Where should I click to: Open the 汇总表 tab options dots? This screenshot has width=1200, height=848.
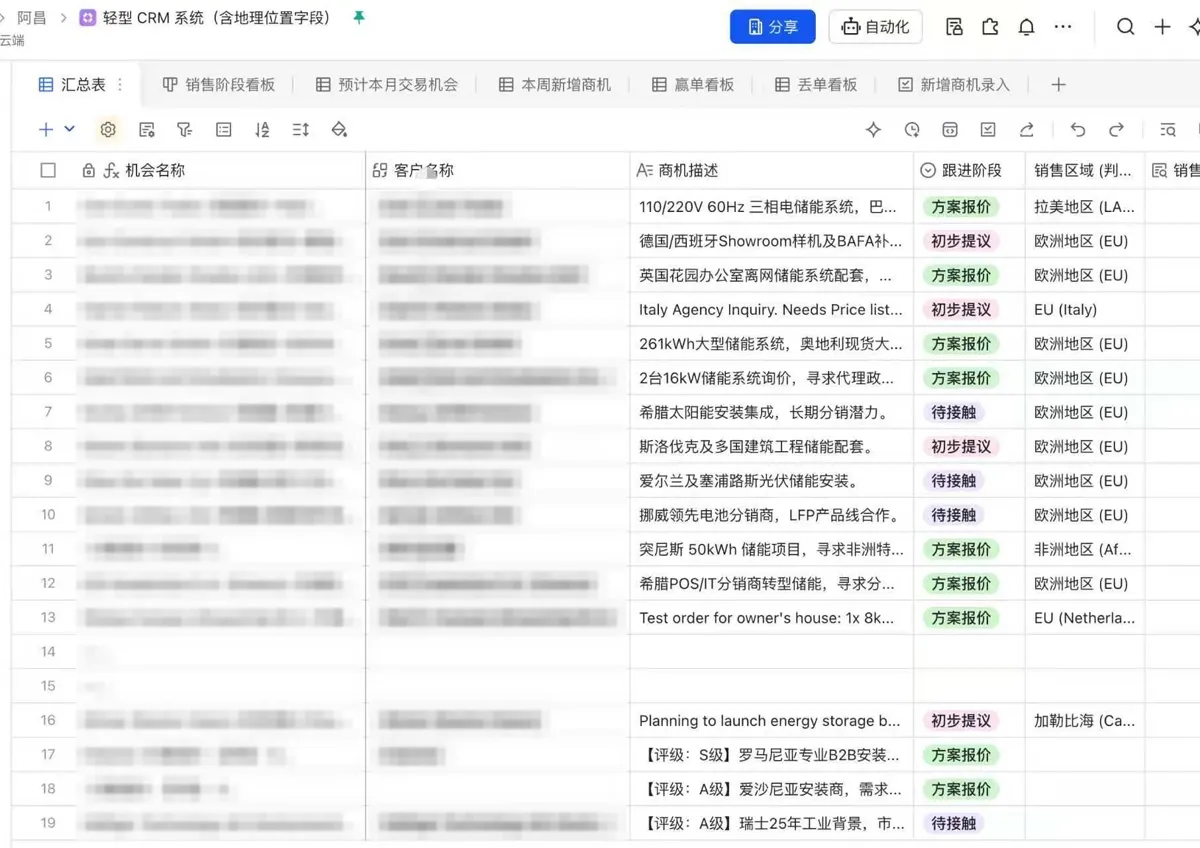[x=121, y=85]
